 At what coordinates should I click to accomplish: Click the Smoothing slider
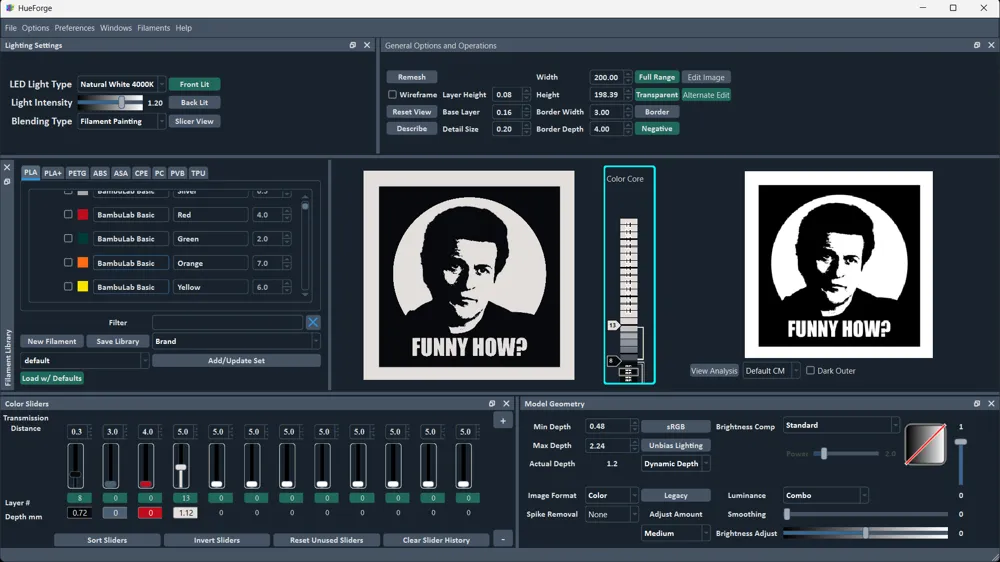click(x=865, y=514)
